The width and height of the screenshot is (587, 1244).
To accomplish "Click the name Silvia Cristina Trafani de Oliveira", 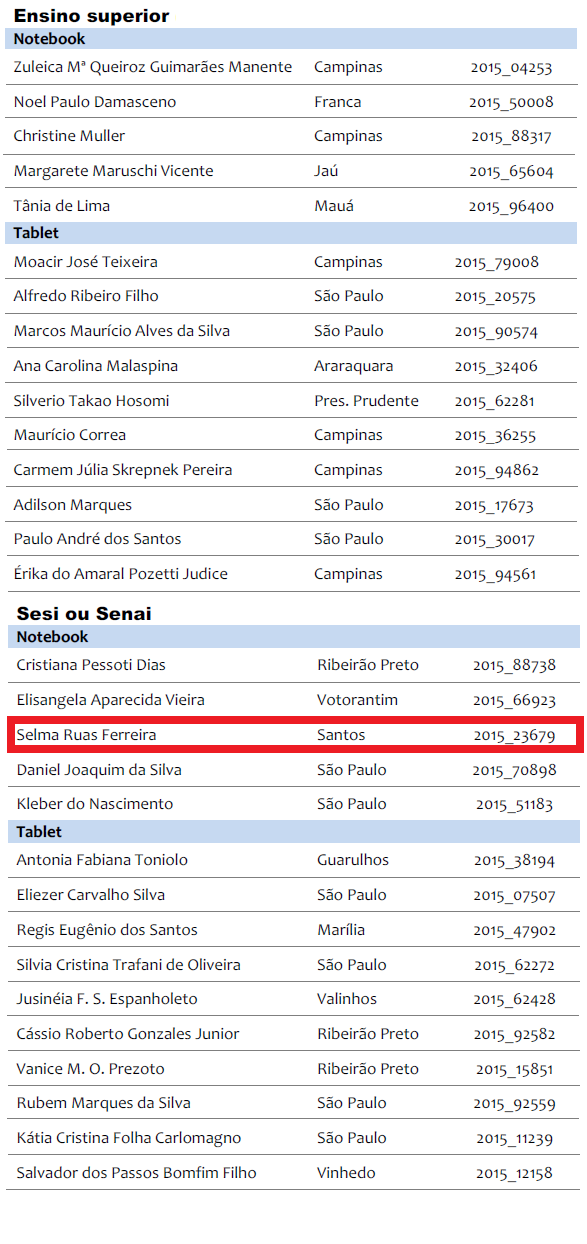I will pyautogui.click(x=129, y=965).
